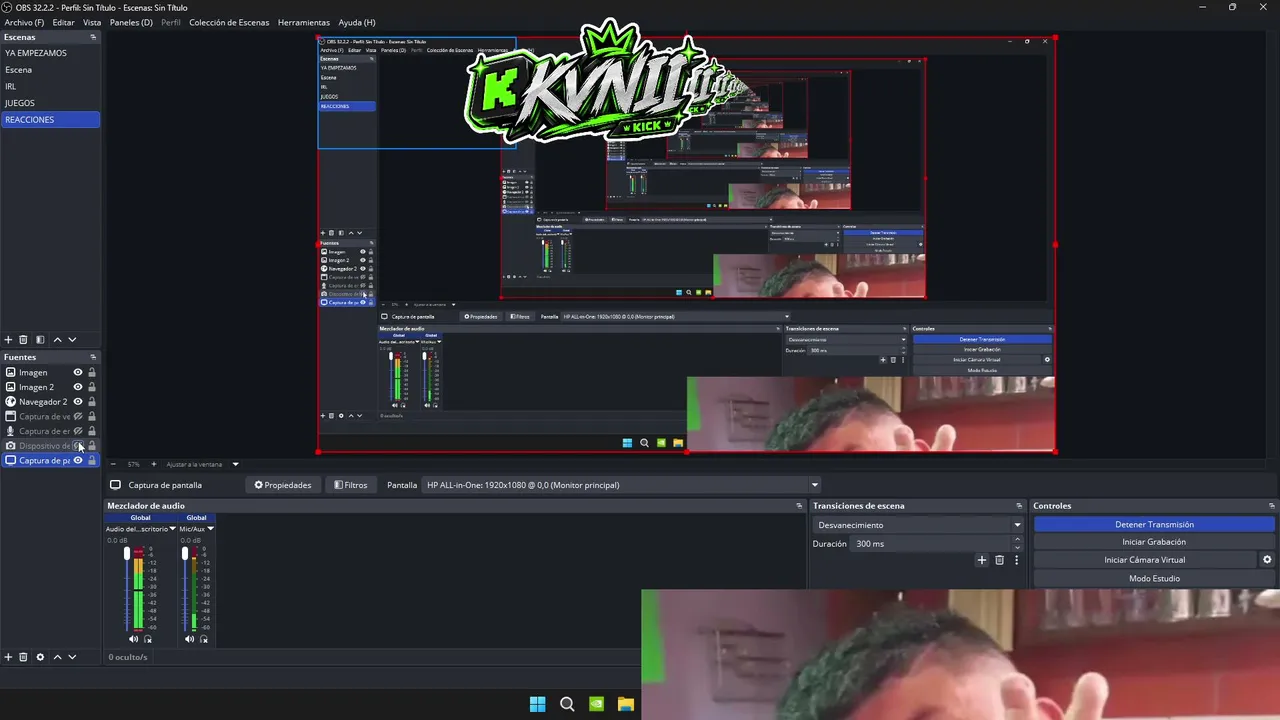The image size is (1280, 720).
Task: Move the selected scene down
Action: pyautogui.click(x=72, y=340)
